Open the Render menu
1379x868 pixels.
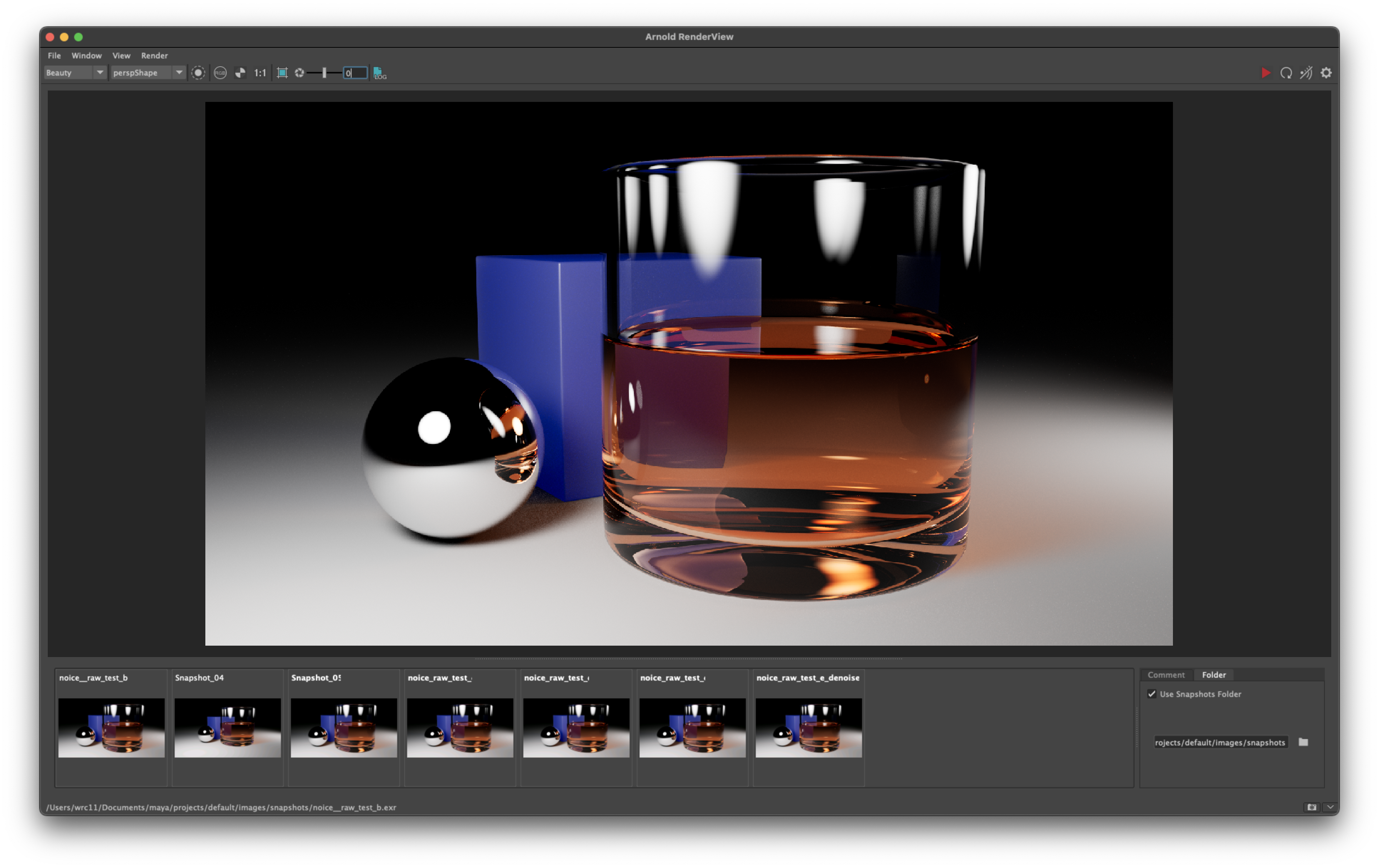coord(154,56)
